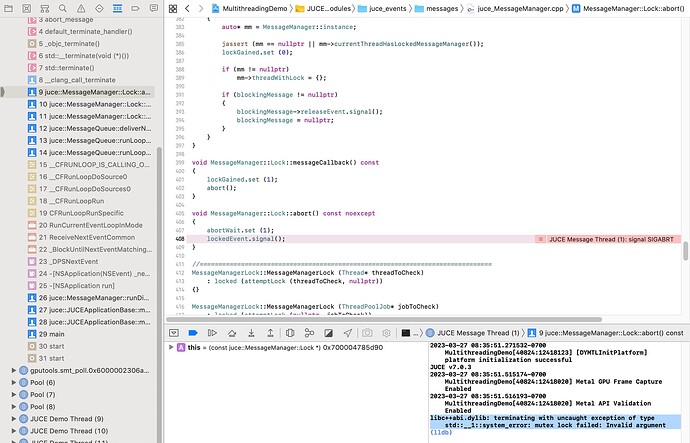Go forward in editor history
The width and height of the screenshot is (690, 443).
click(x=201, y=8)
